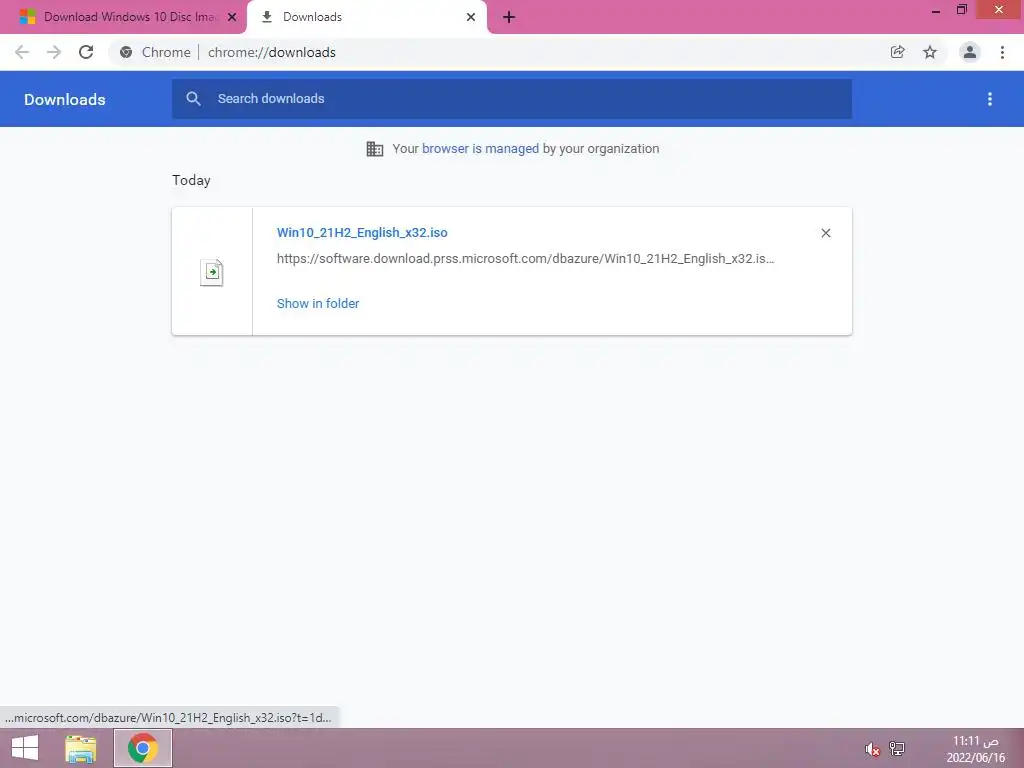Switch to Download Windows 10 Disc Image tab
Image resolution: width=1024 pixels, height=768 pixels.
pos(123,17)
